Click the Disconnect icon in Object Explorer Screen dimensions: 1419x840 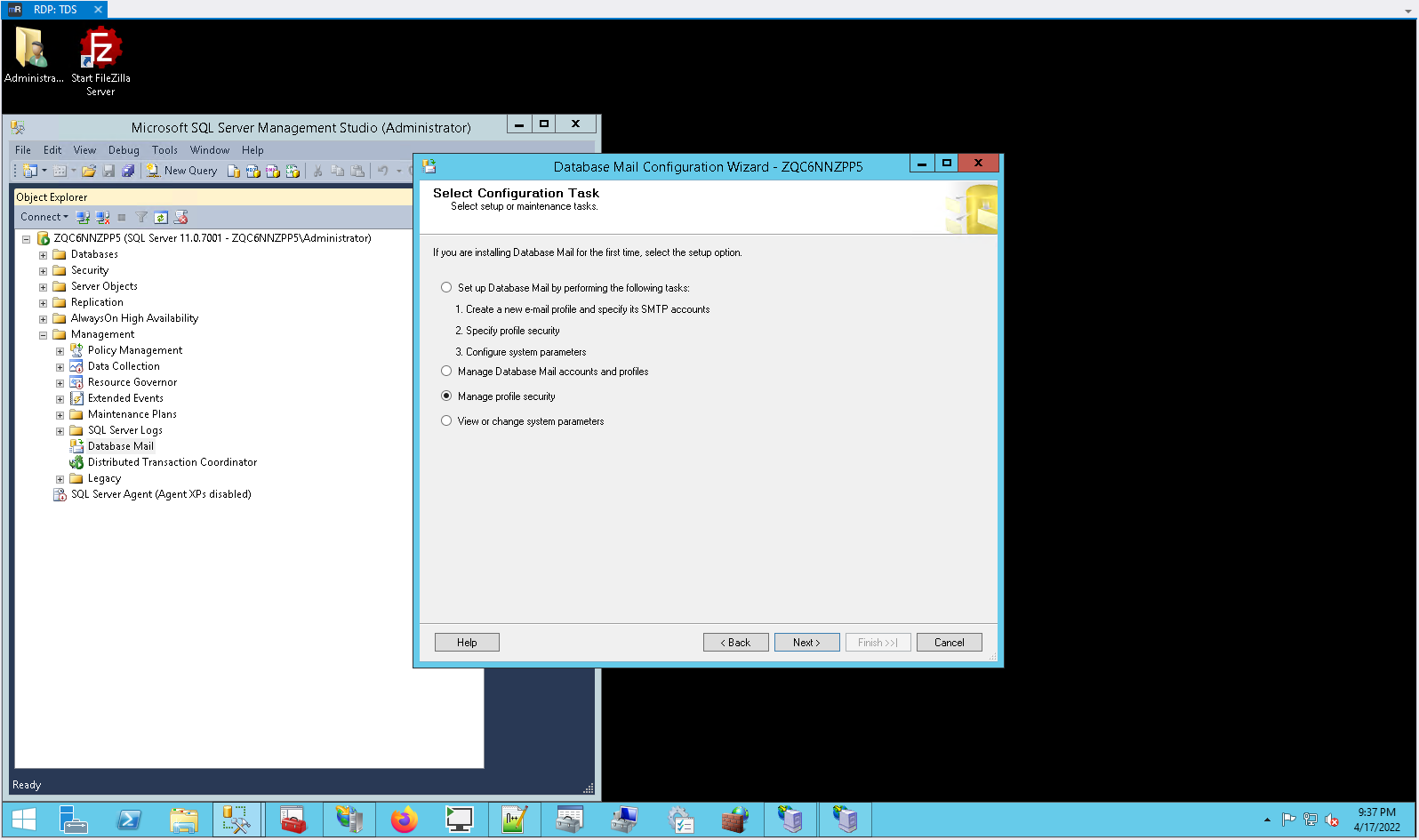102,217
